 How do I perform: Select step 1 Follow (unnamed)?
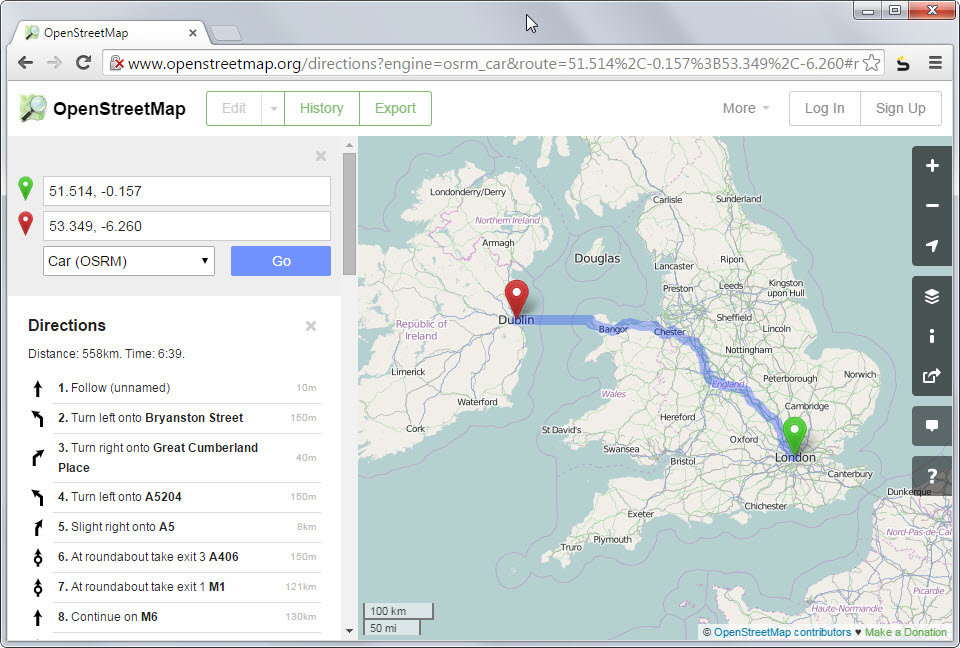point(174,388)
